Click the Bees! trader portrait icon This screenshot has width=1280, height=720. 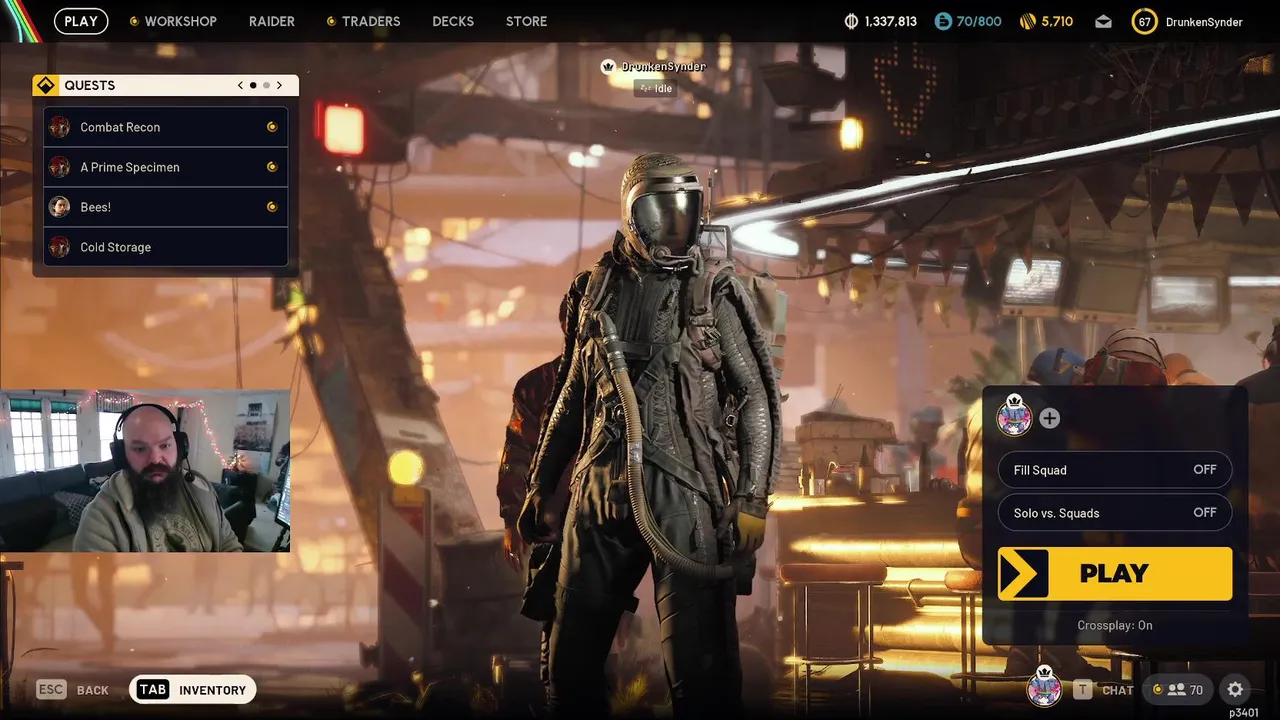pyautogui.click(x=60, y=207)
